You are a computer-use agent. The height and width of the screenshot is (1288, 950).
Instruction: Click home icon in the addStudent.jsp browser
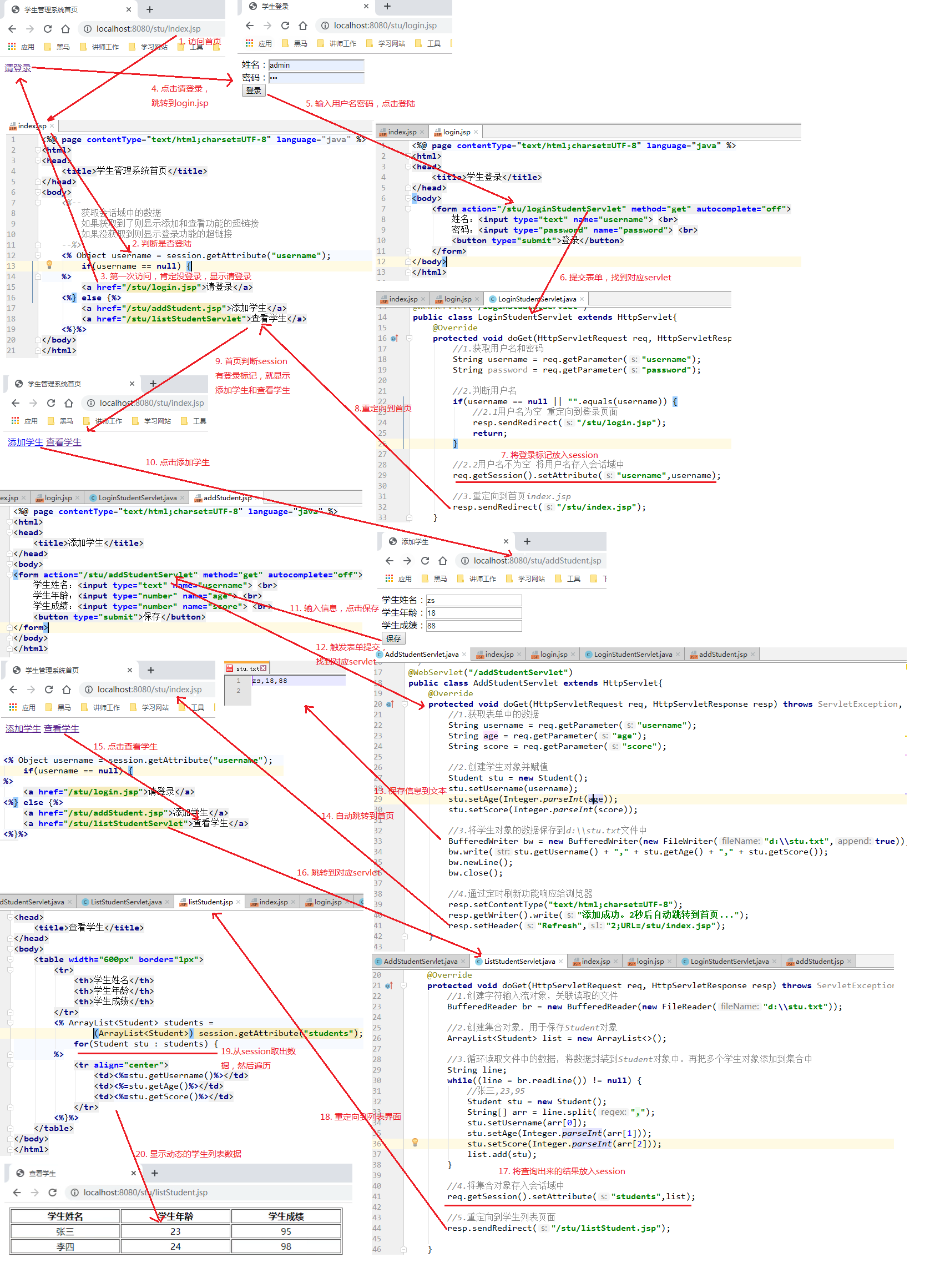[443, 561]
